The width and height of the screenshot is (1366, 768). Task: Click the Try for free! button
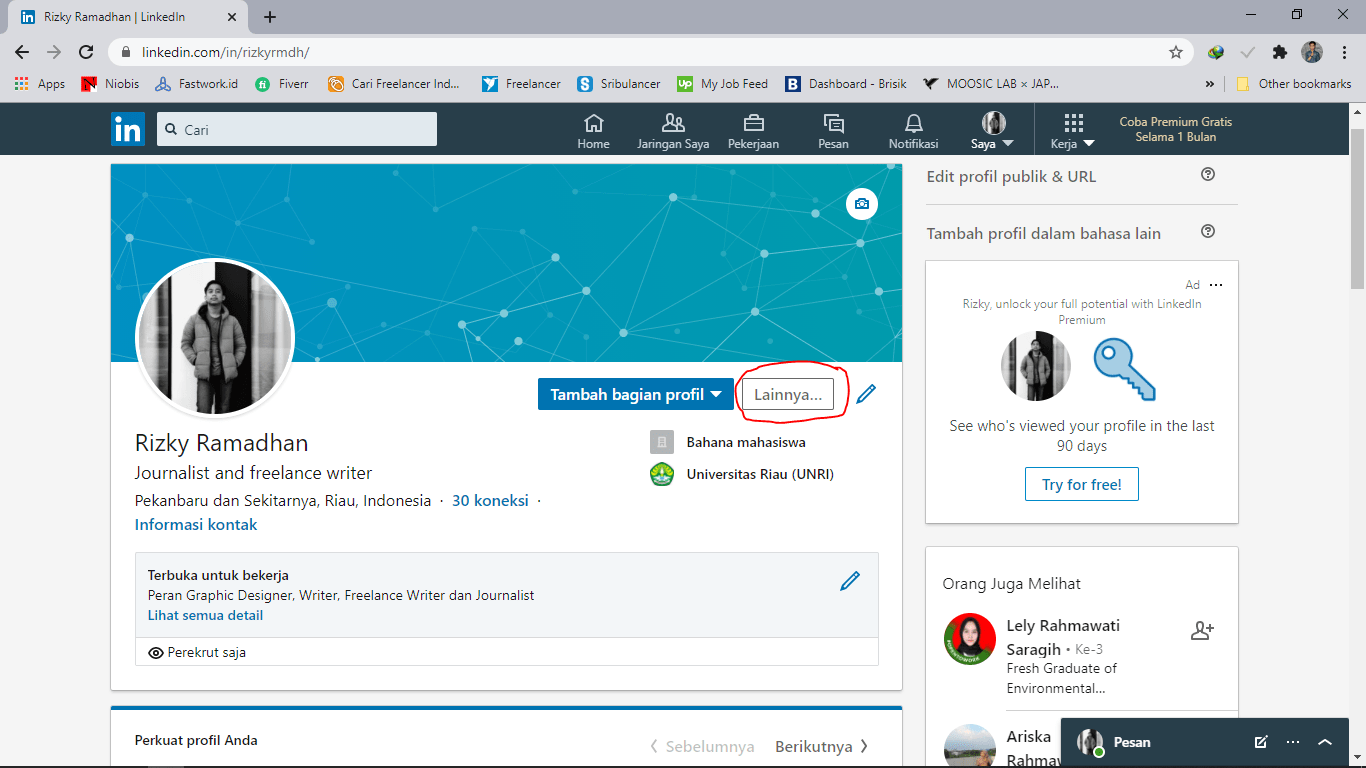click(1082, 484)
